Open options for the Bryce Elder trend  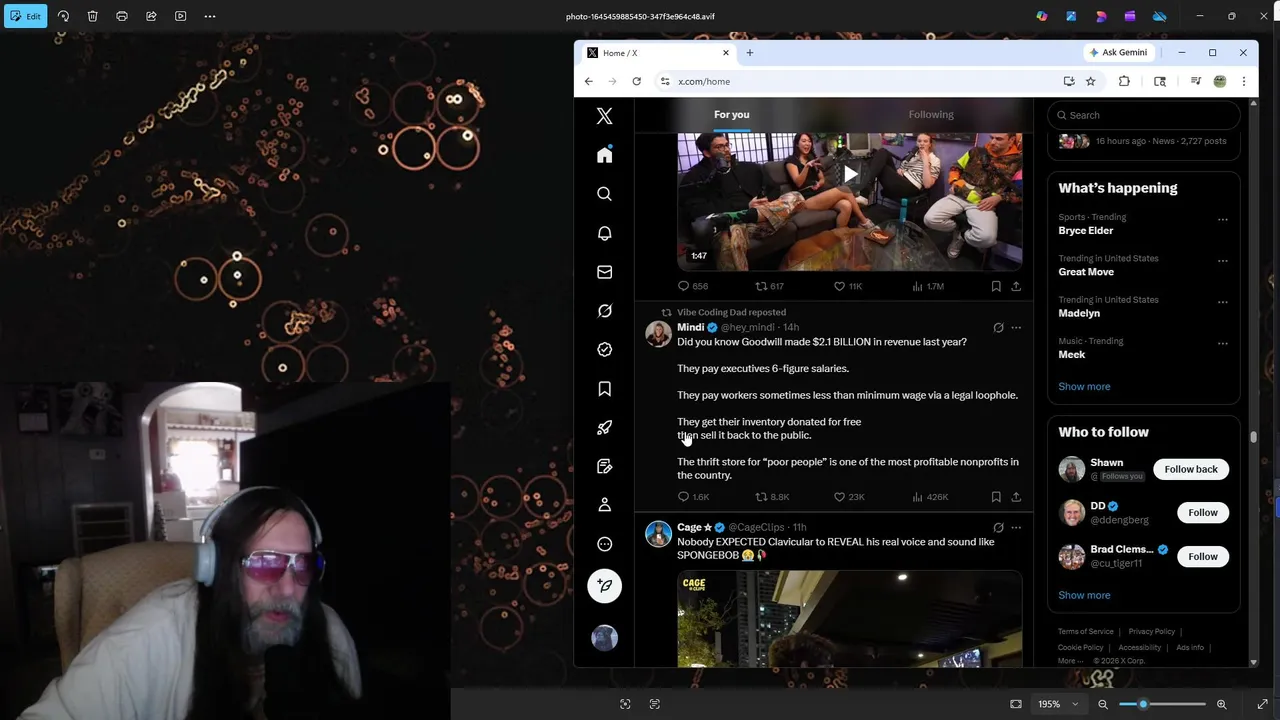[1222, 219]
